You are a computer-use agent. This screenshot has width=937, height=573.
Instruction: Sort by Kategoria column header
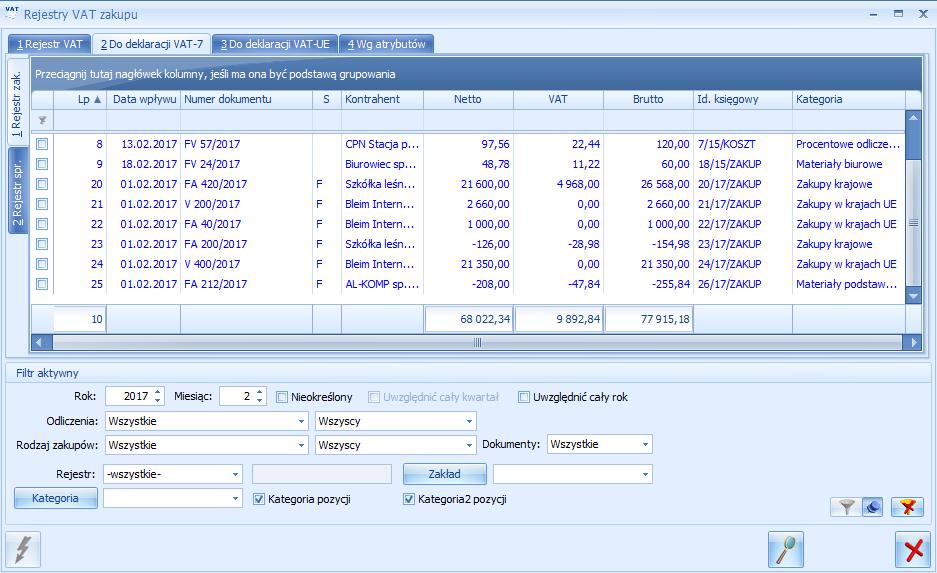point(849,99)
